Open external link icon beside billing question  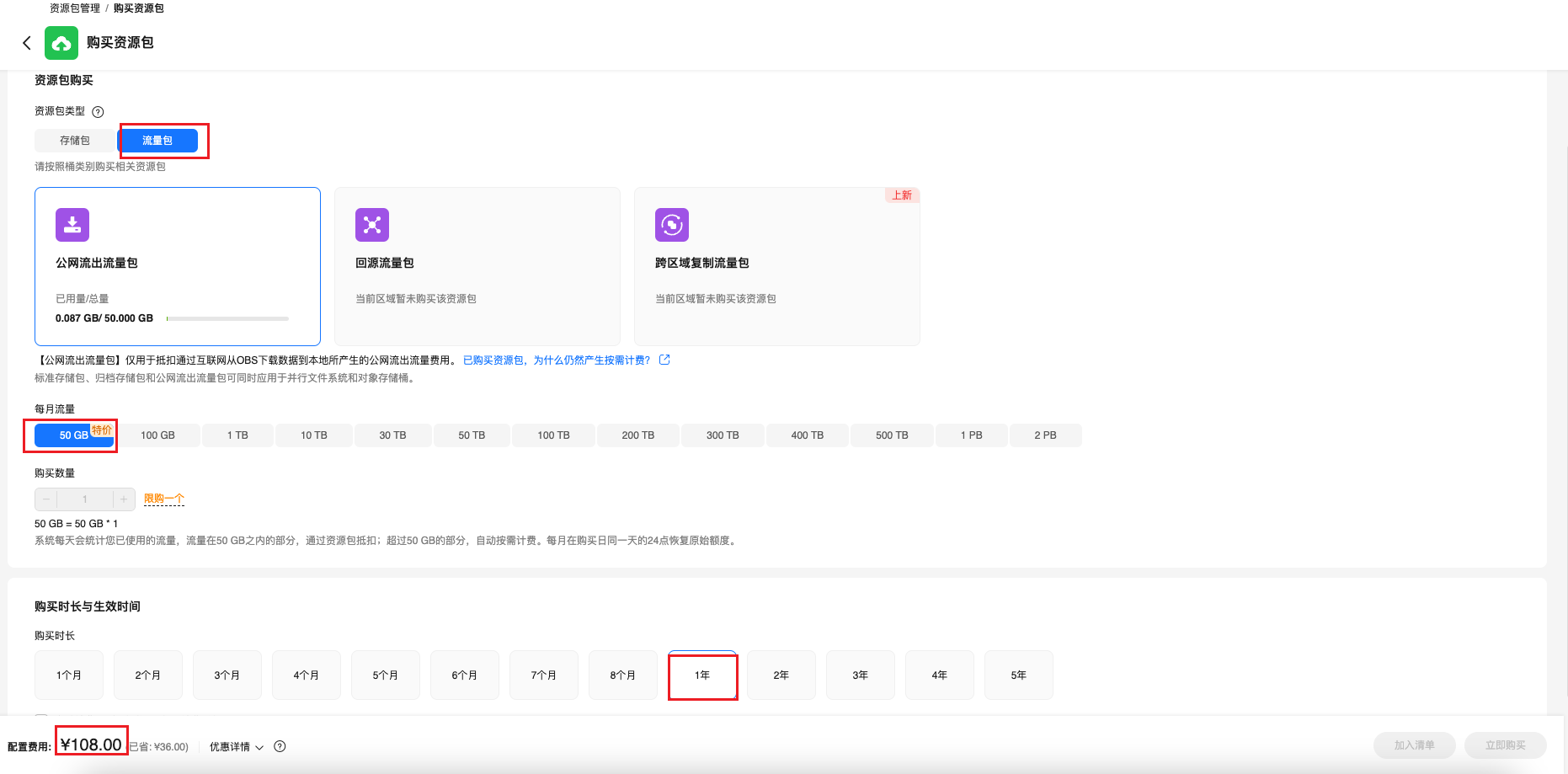[x=664, y=360]
